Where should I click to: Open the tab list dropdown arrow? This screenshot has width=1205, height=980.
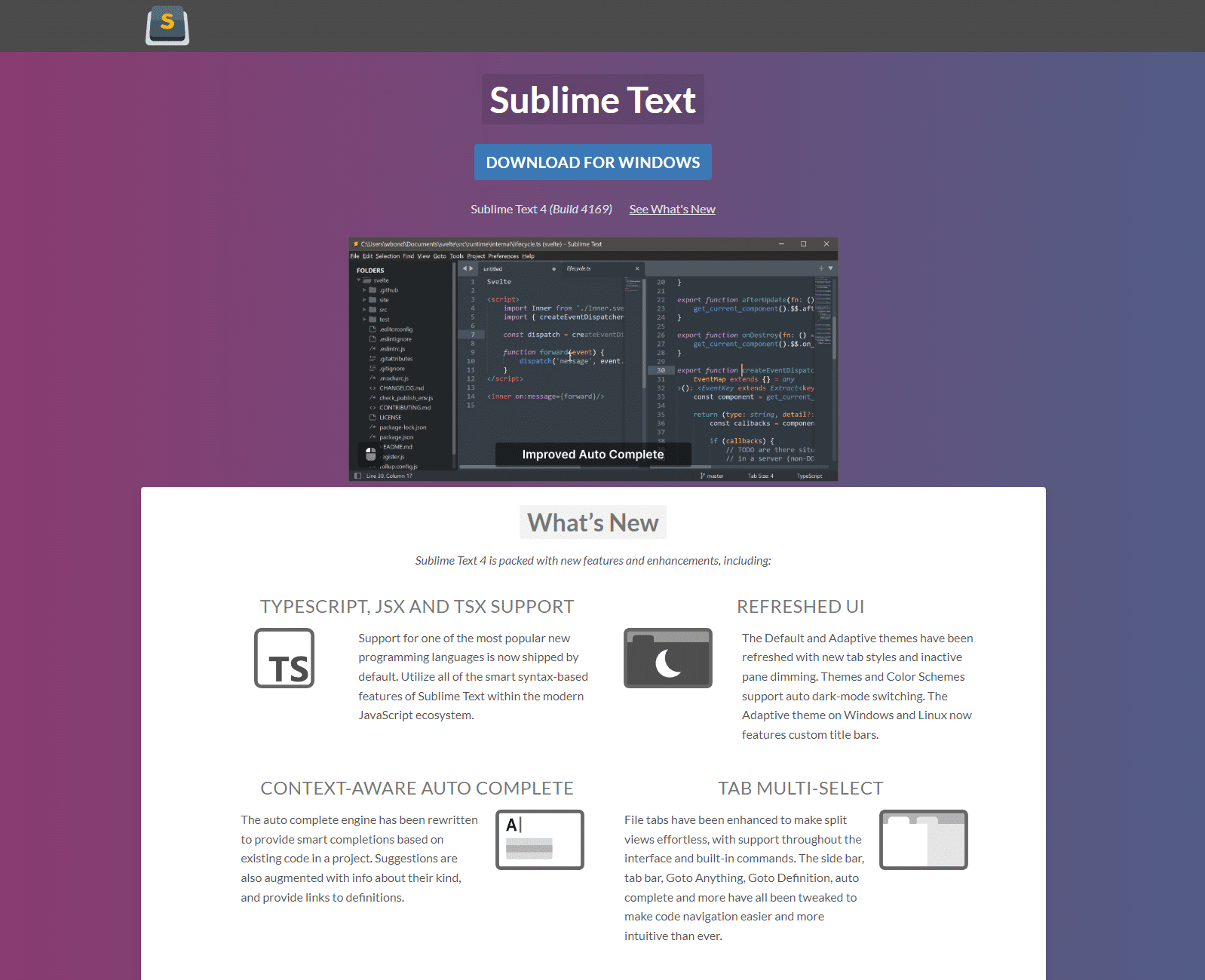tap(831, 268)
